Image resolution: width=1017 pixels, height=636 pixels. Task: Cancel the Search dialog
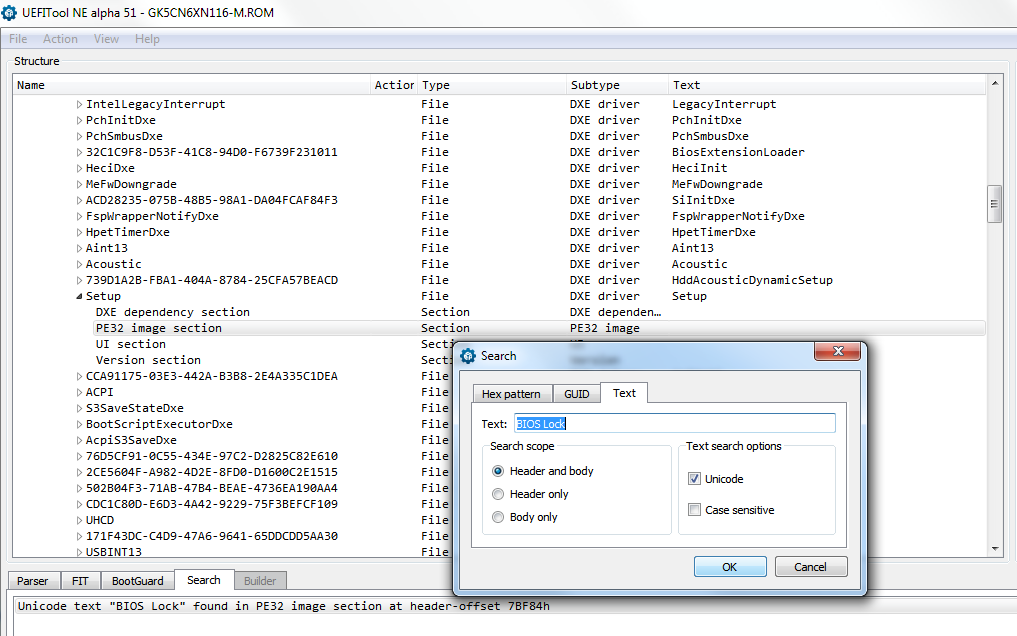tap(811, 567)
